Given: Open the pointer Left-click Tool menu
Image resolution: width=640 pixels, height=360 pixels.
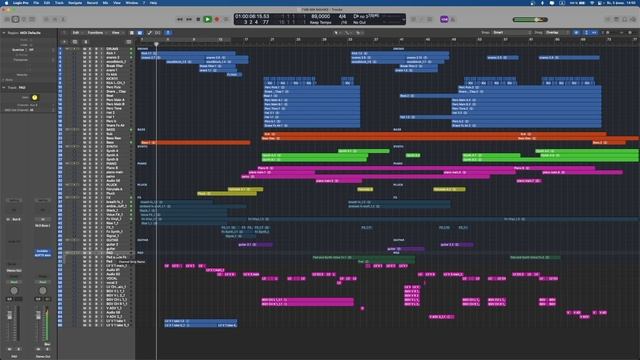Looking at the screenshot, I should (x=336, y=33).
